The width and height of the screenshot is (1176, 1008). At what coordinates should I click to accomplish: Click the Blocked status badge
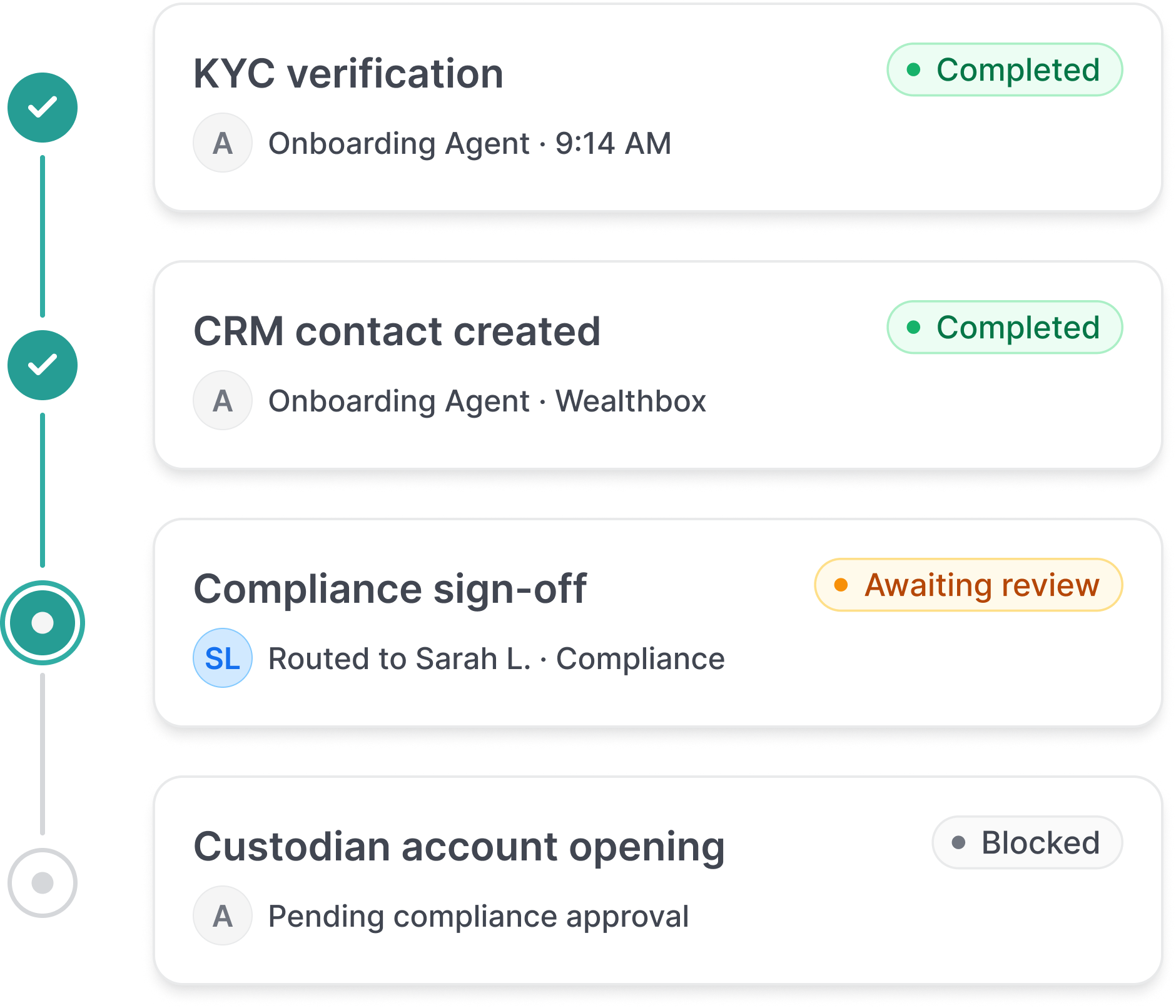(1027, 843)
